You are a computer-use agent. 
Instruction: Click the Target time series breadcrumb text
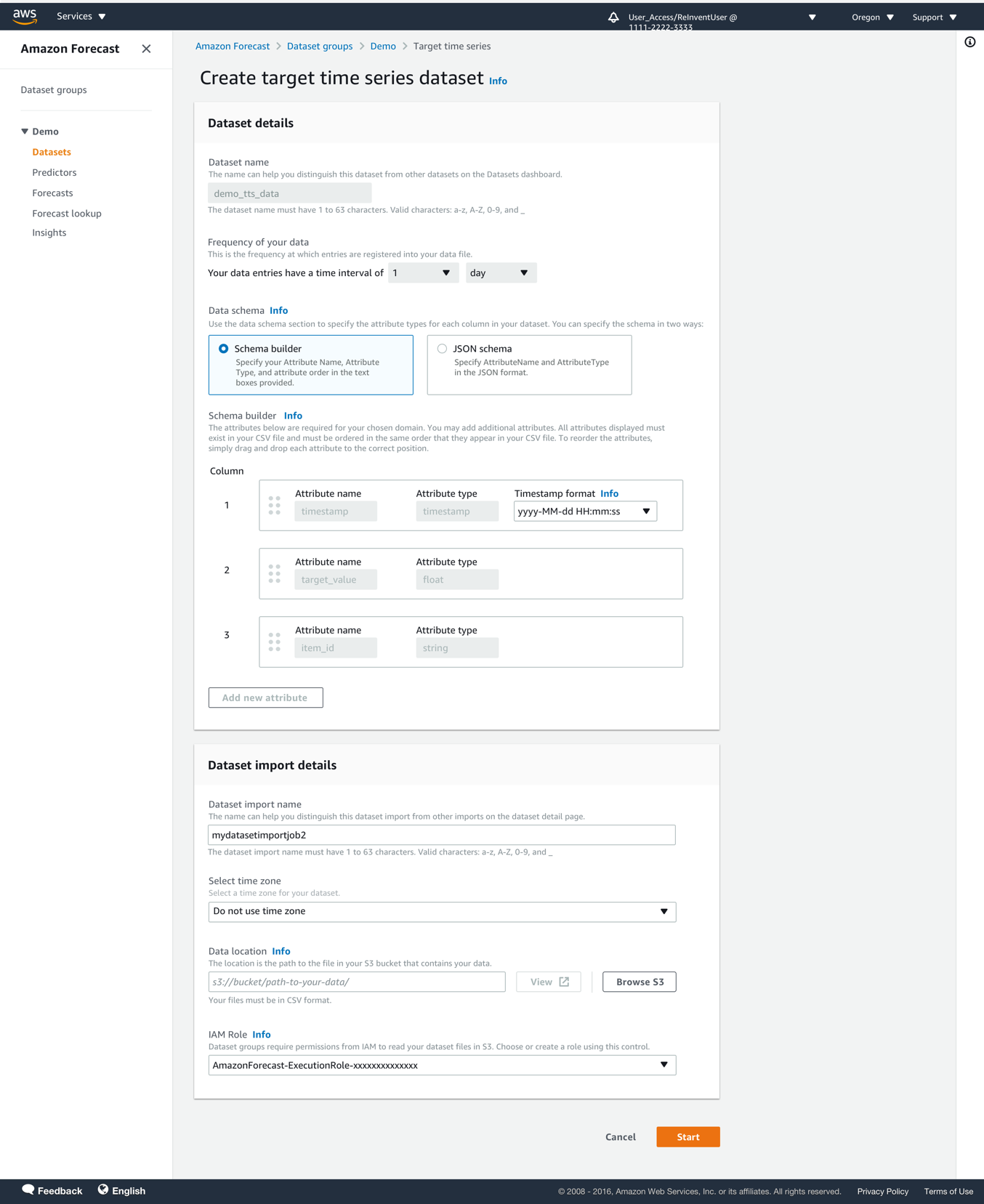pos(452,46)
